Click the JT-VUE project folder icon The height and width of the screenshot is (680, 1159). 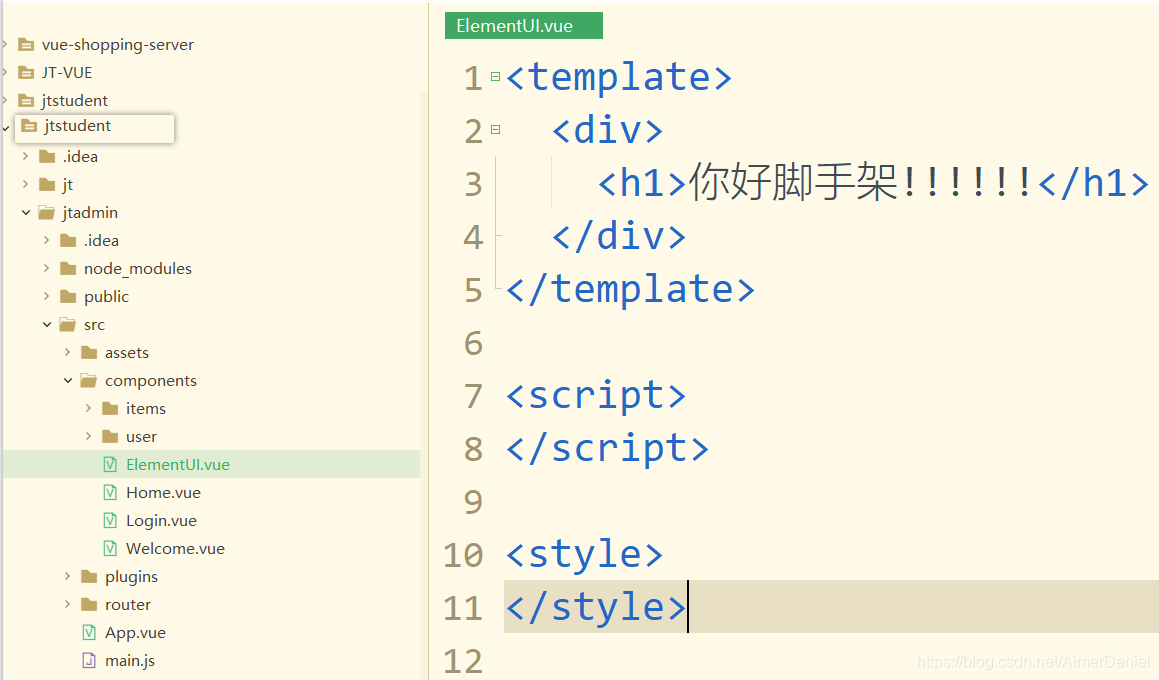26,72
